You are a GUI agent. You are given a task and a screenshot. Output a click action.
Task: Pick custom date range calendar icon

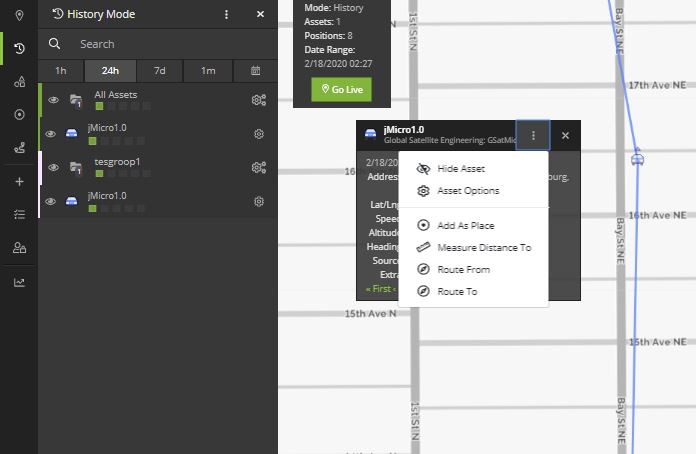pos(255,71)
